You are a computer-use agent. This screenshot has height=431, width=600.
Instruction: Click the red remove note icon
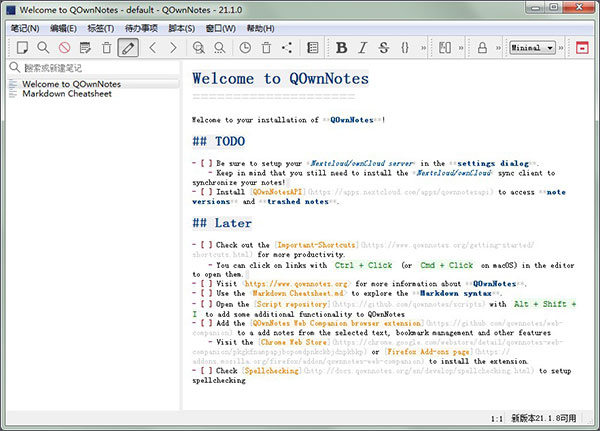point(64,47)
